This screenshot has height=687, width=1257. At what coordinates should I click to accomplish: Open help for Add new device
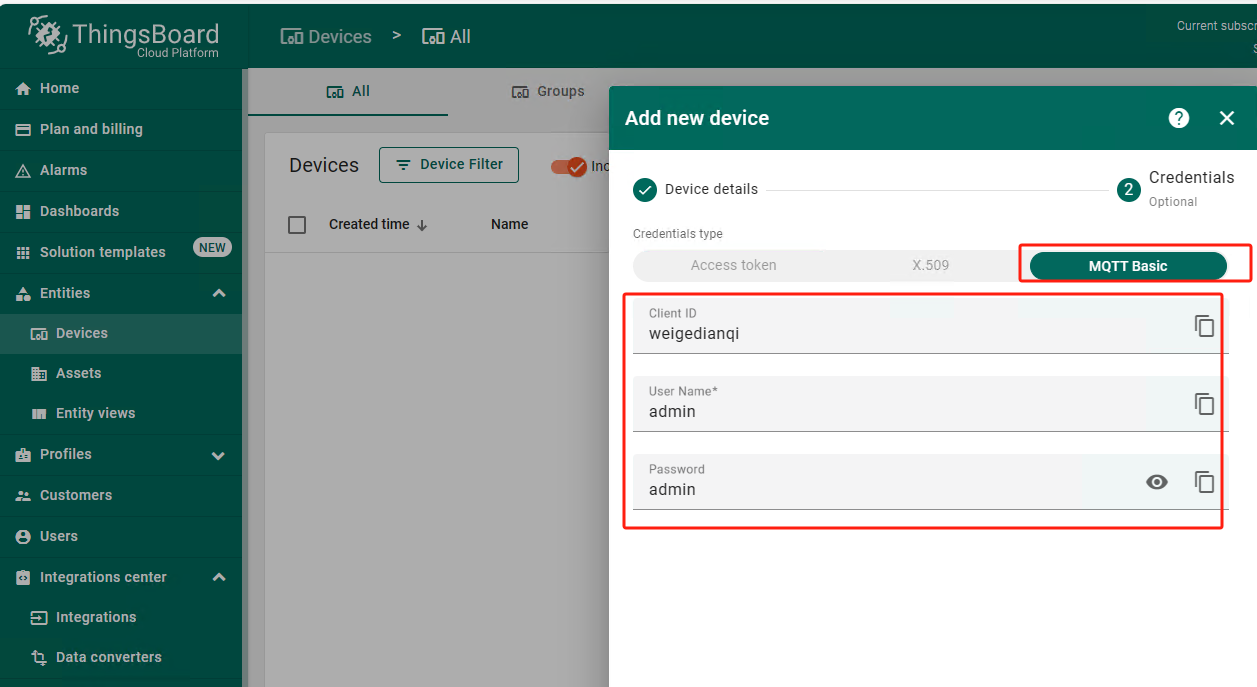pos(1179,118)
